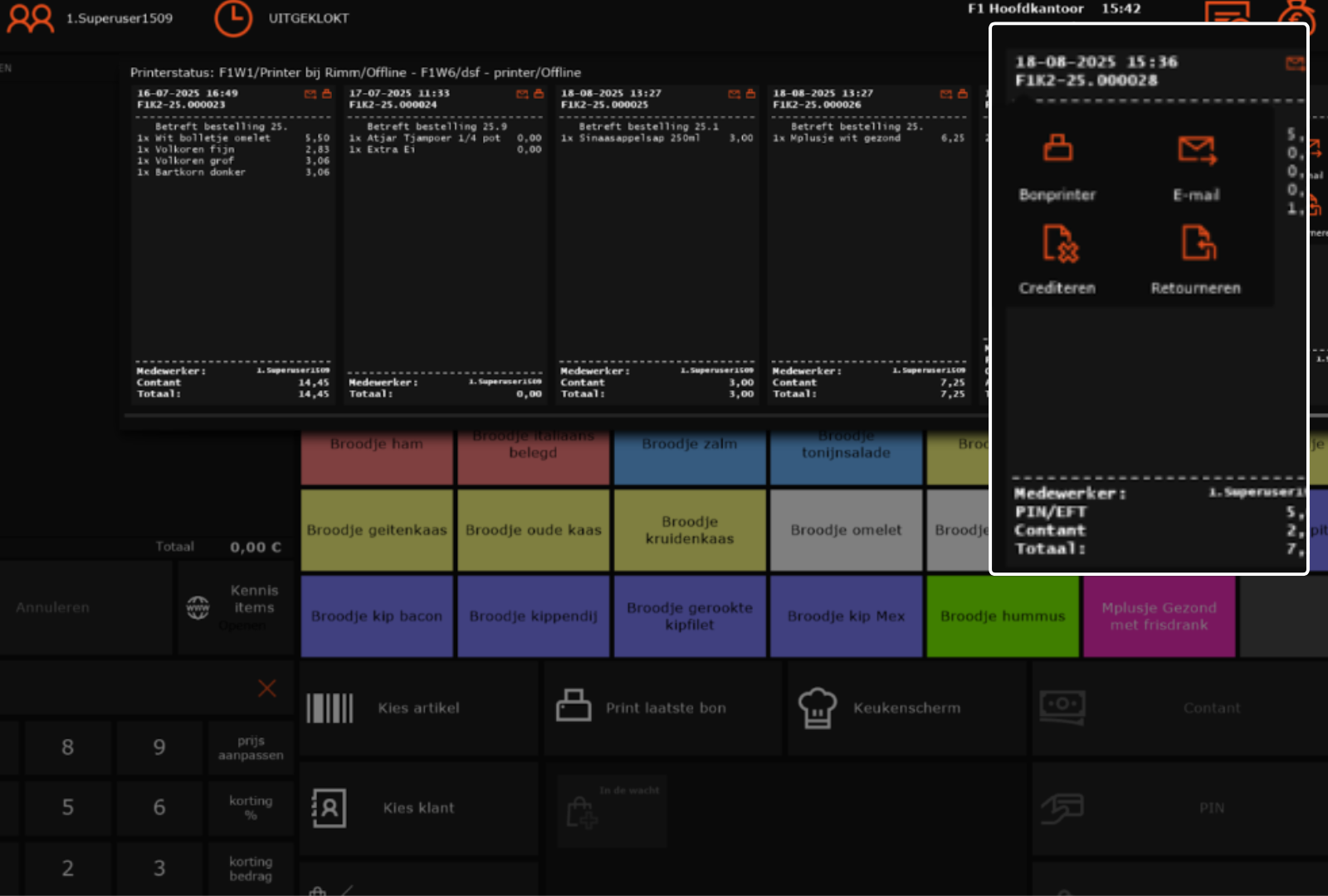Select Broodje hummus product tile
The image size is (1328, 896).
click(x=1002, y=616)
